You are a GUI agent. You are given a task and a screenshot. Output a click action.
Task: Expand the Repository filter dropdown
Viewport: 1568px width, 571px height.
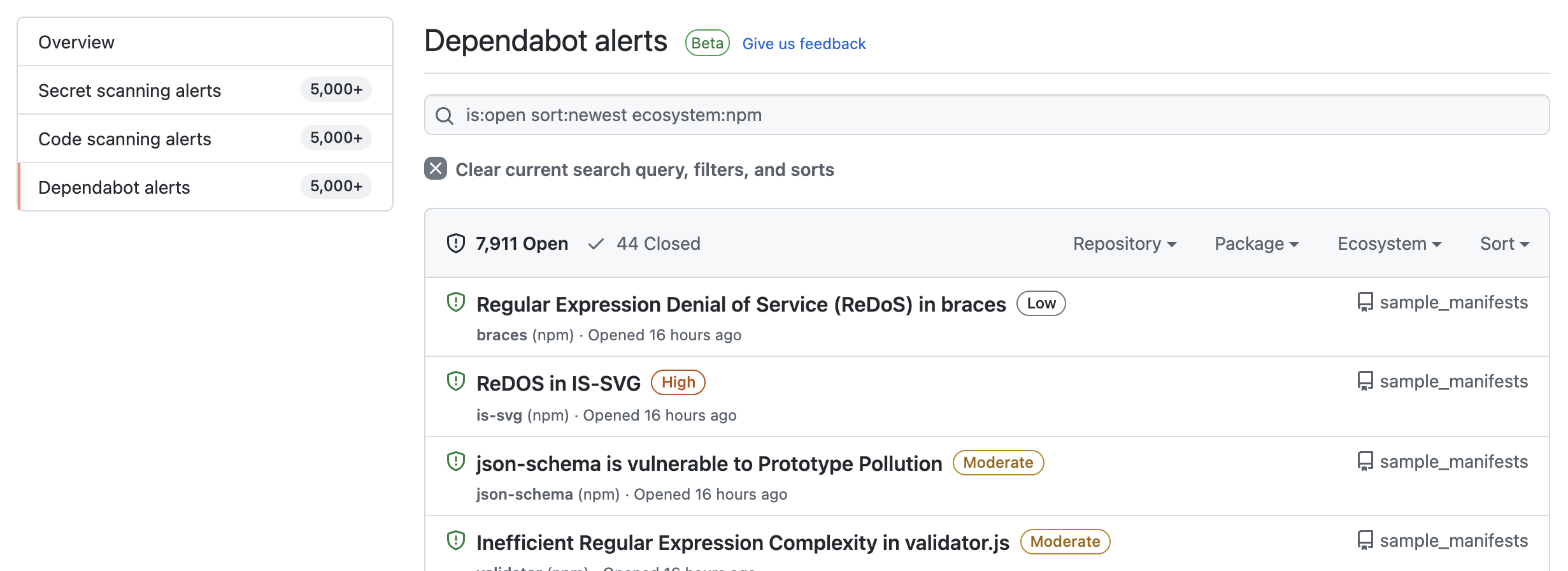click(x=1124, y=243)
